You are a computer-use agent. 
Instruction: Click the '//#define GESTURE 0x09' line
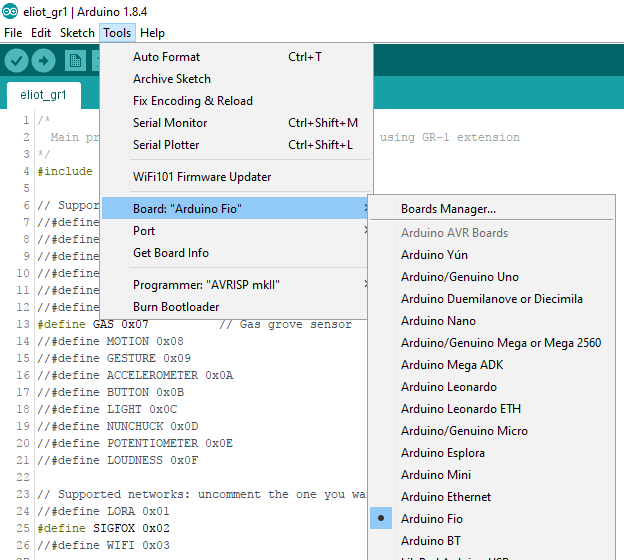coord(114,358)
